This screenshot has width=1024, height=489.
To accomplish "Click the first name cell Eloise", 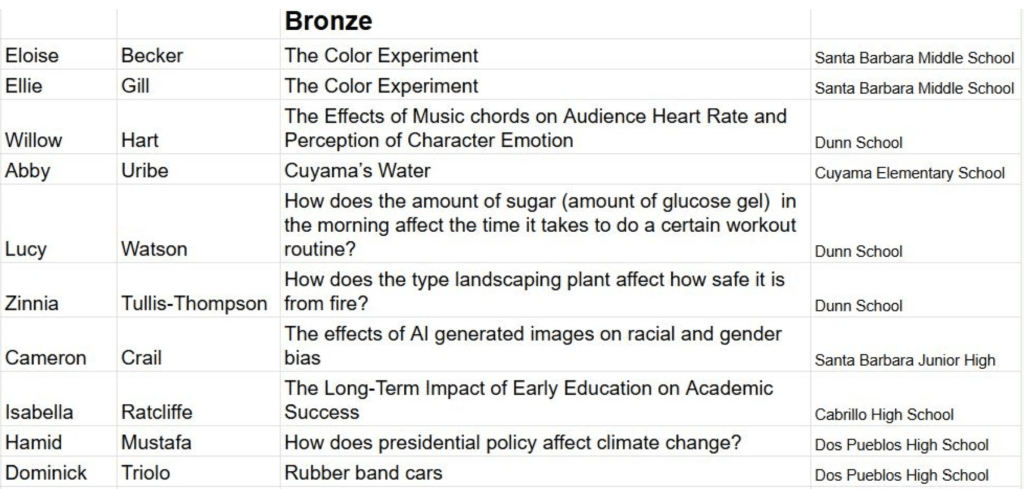I will pos(32,56).
